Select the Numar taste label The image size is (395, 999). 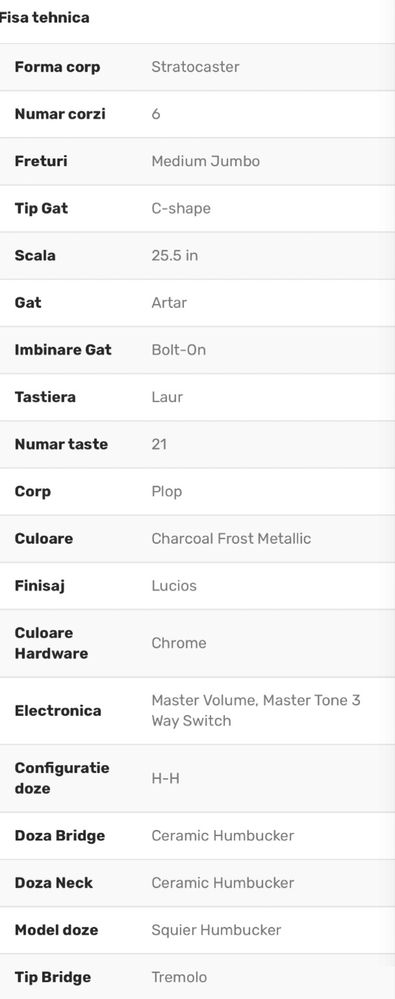click(61, 444)
